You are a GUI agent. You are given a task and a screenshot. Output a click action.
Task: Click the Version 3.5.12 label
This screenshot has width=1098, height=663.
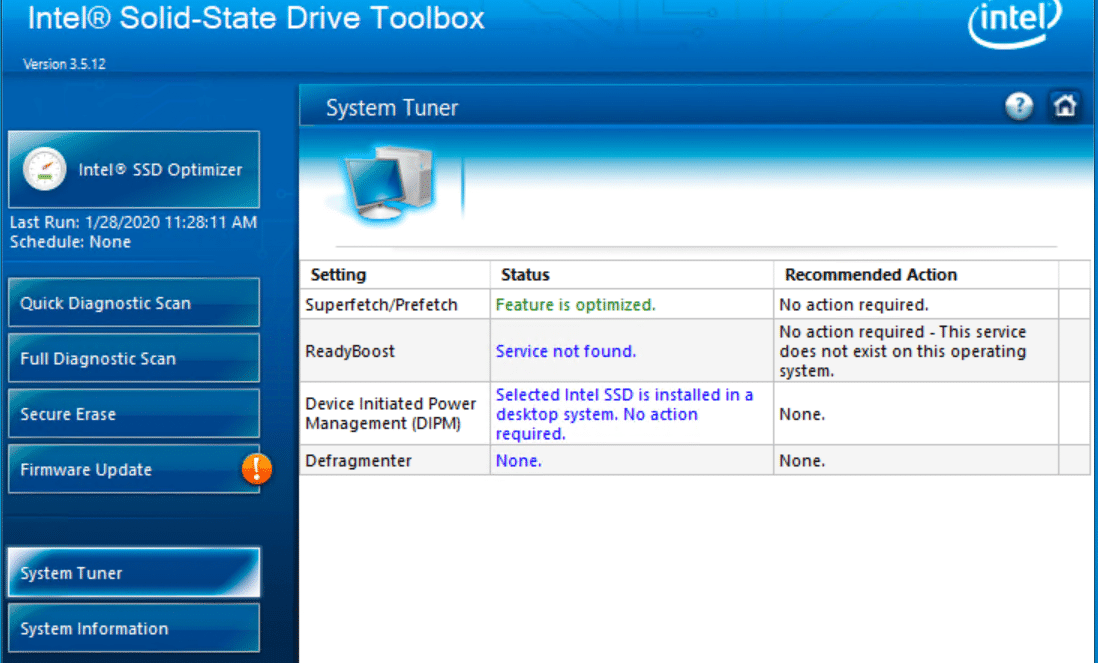coord(64,64)
